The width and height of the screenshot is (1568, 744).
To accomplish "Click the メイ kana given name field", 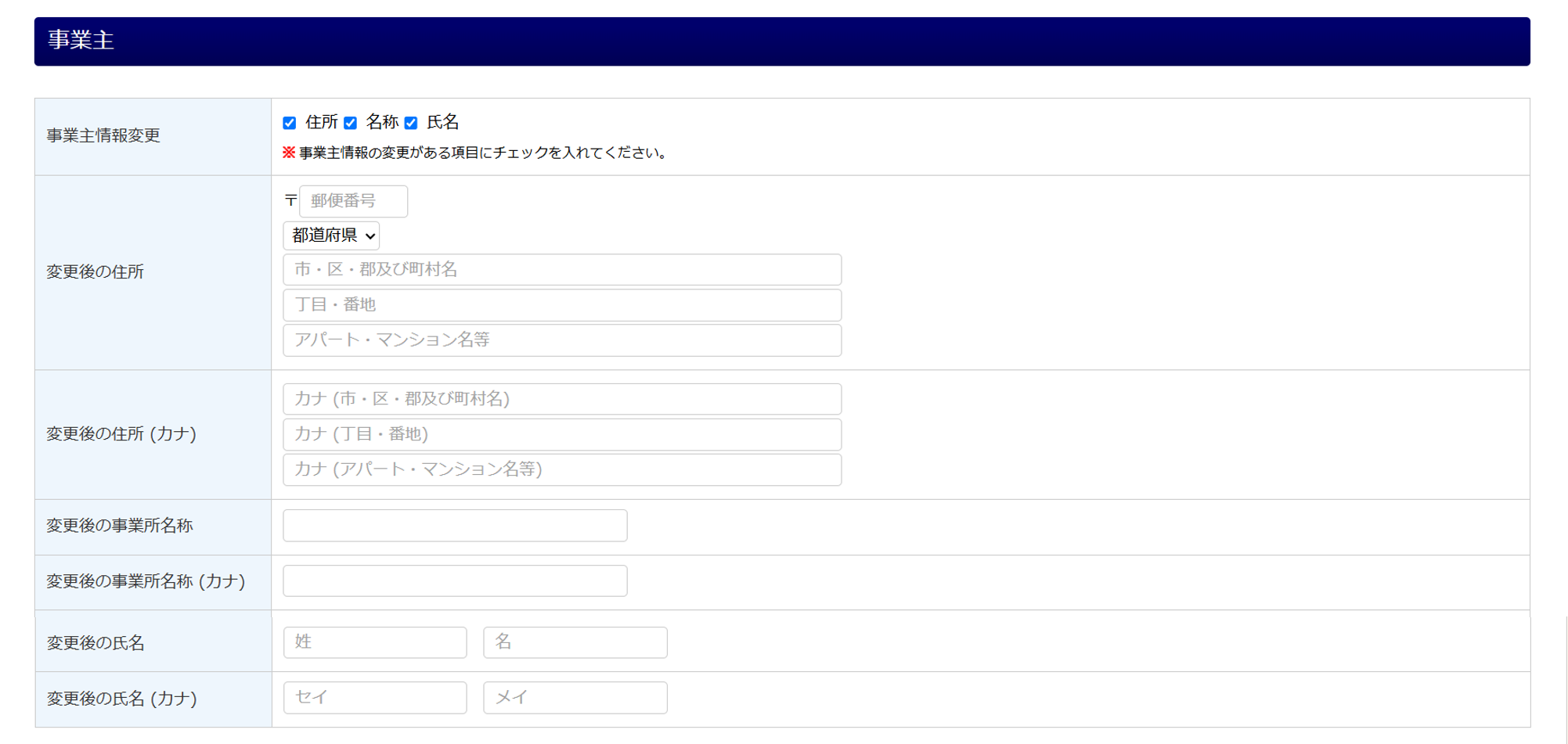I will point(575,697).
